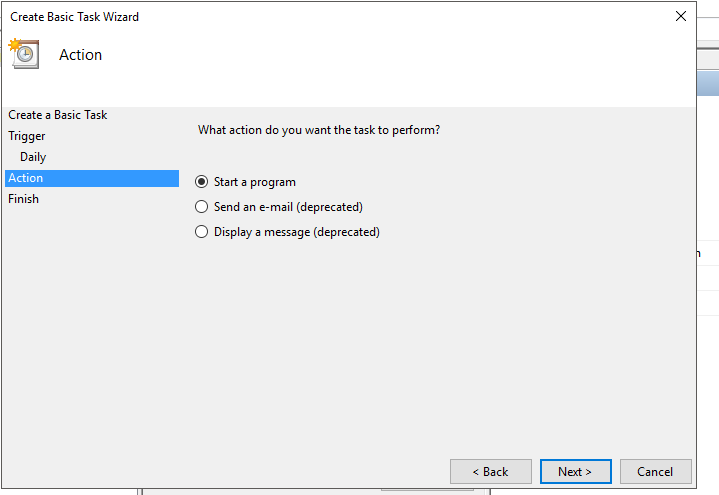
Task: Go to the Create a Basic Task step
Action: 57,115
